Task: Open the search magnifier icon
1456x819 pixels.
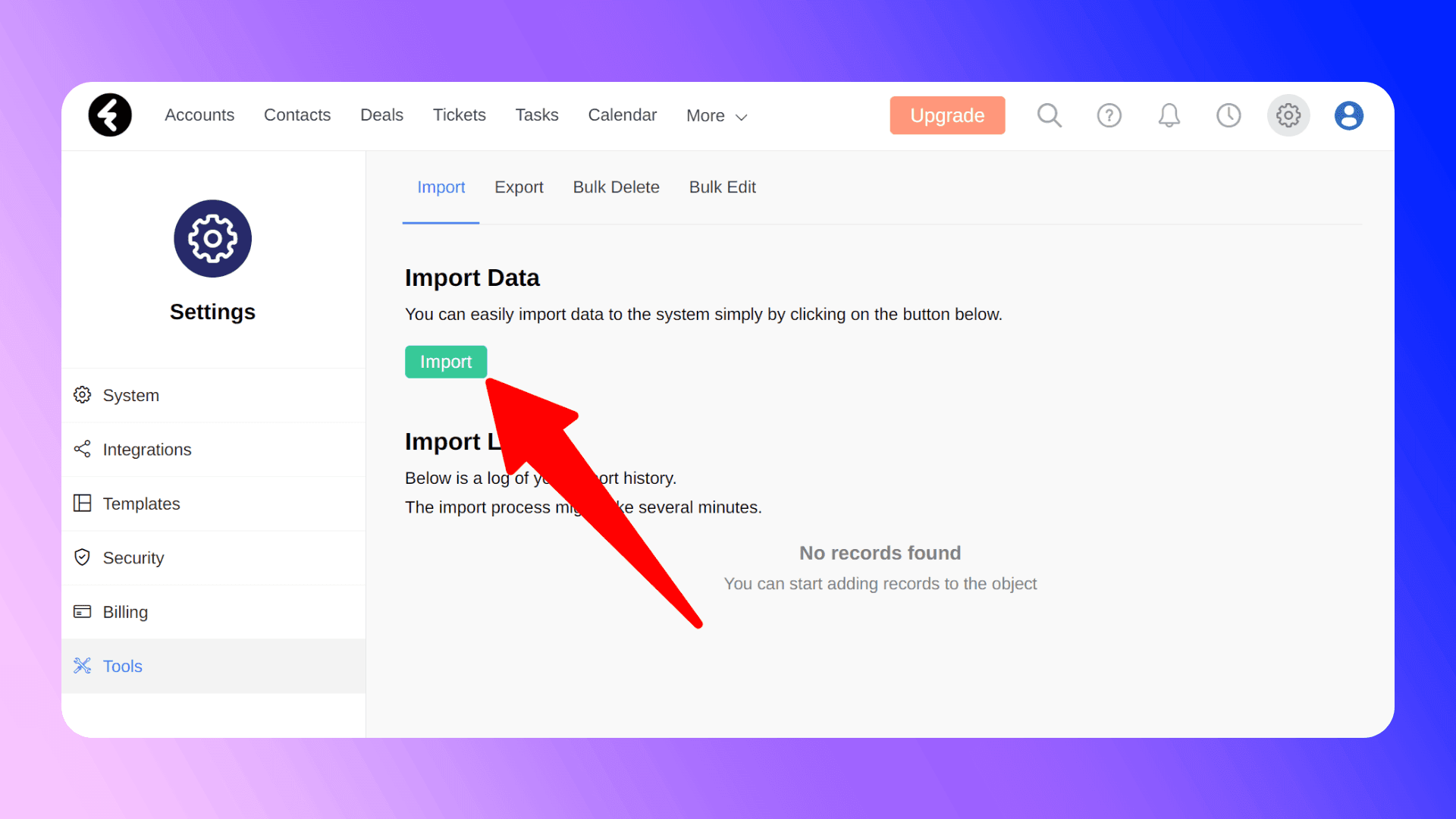Action: (x=1050, y=115)
